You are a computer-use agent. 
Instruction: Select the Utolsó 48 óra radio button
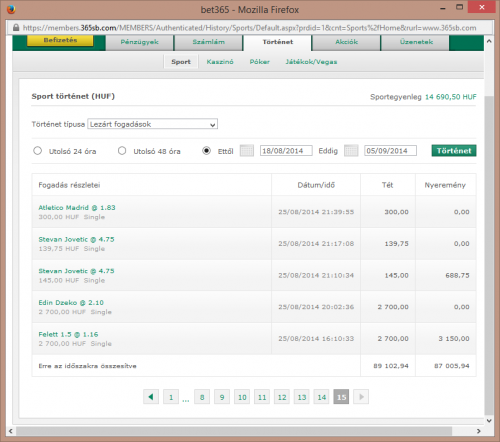point(122,151)
